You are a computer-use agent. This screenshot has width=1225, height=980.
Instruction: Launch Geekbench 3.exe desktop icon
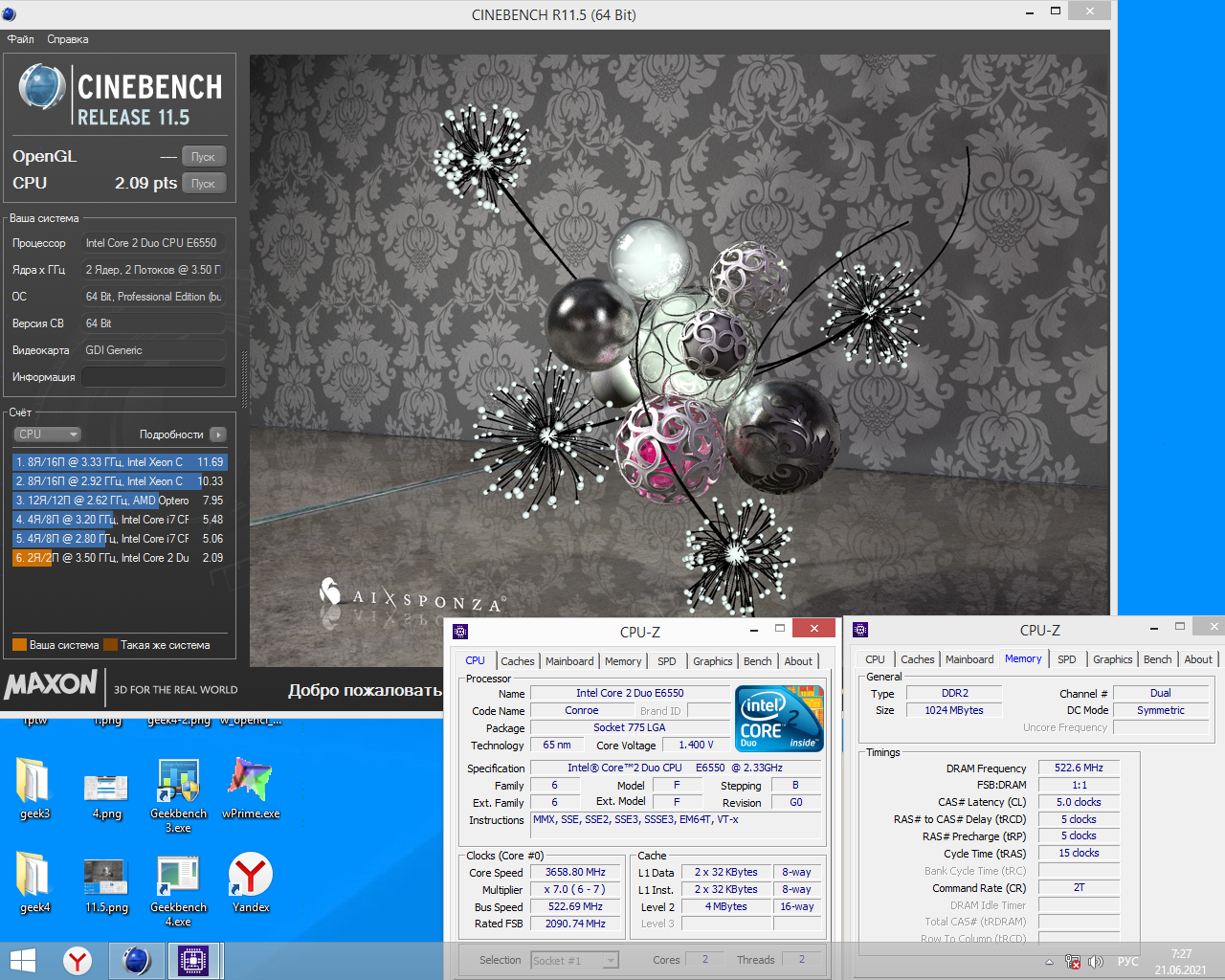pyautogui.click(x=178, y=795)
